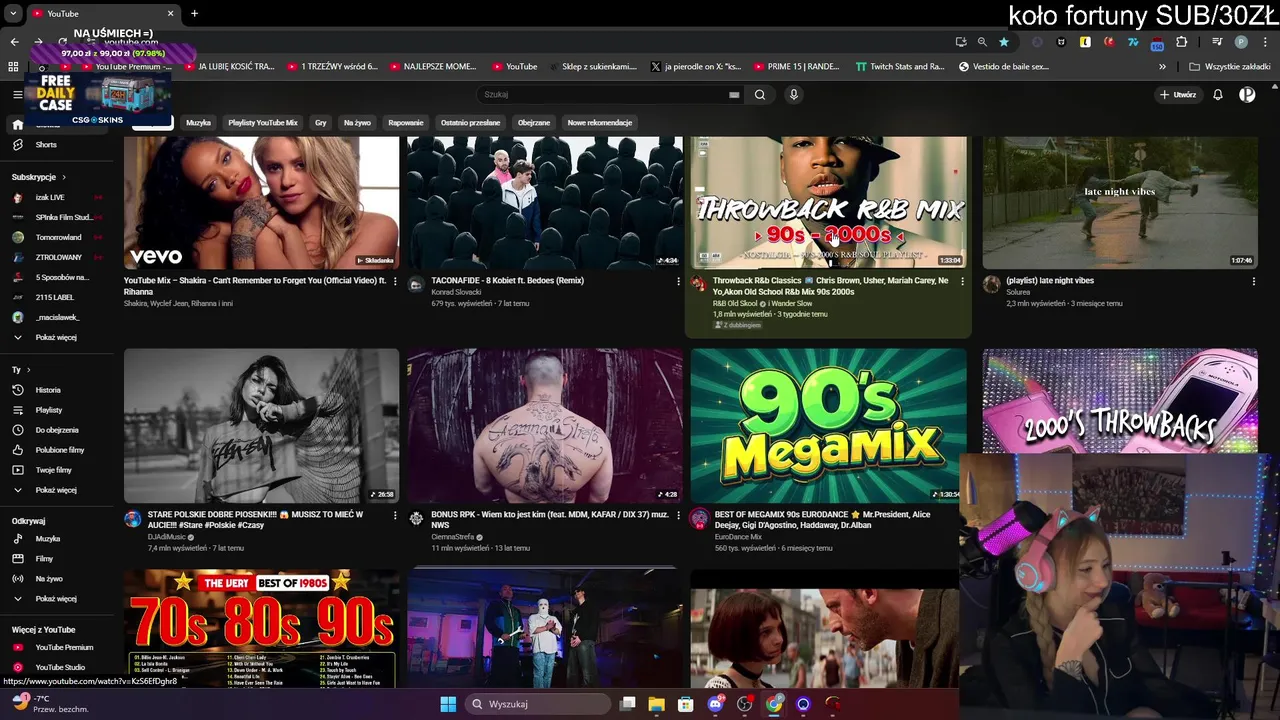This screenshot has width=1280, height=720.
Task: Play the Shakira Rihanna mix thumbnail
Action: tap(261, 203)
